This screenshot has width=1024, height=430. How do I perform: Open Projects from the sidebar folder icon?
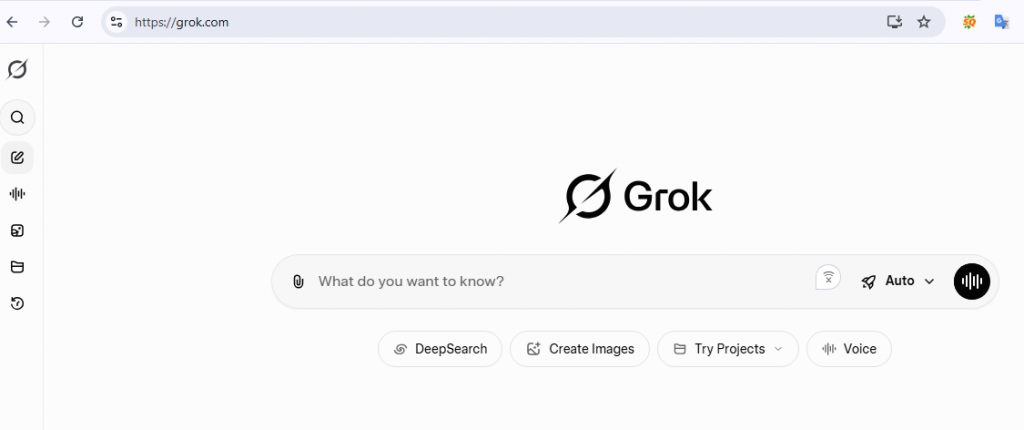point(17,267)
